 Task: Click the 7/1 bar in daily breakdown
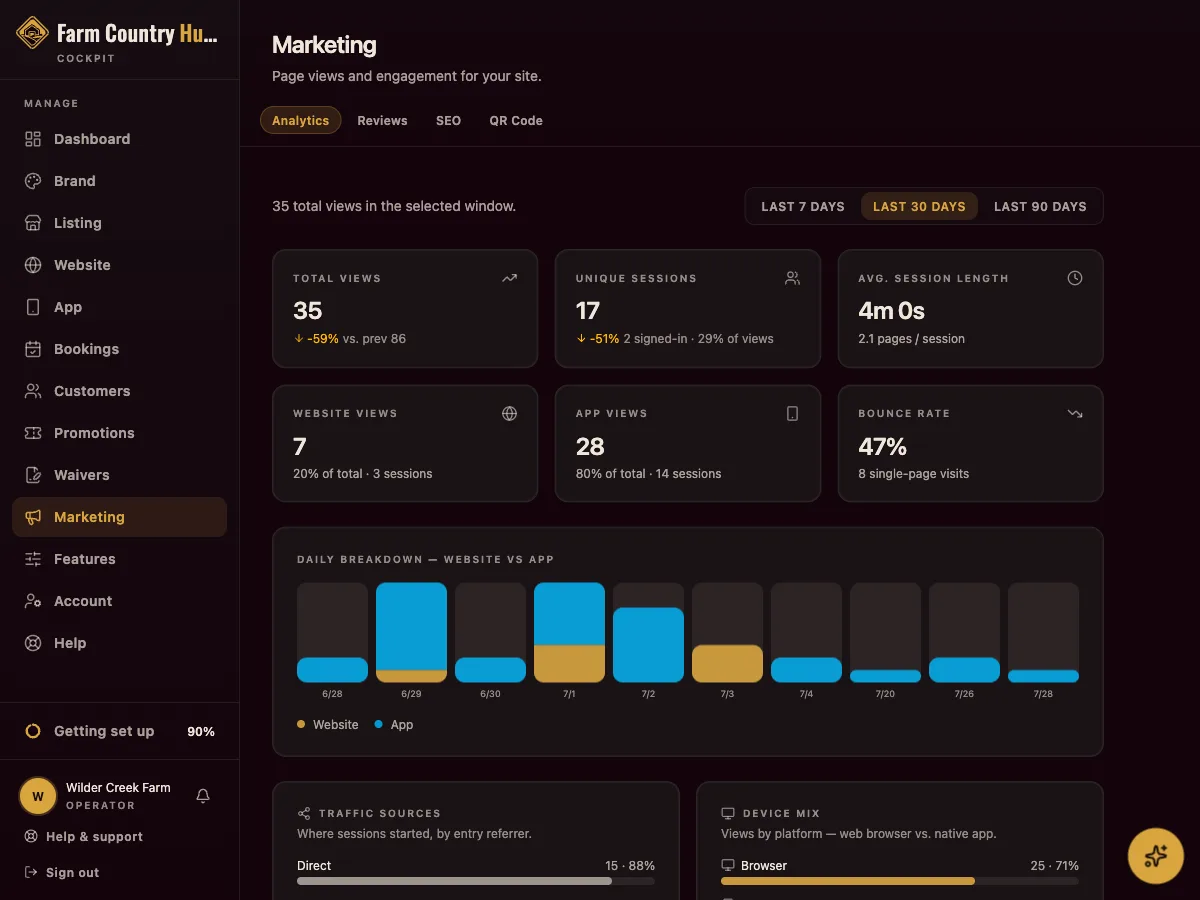(569, 632)
